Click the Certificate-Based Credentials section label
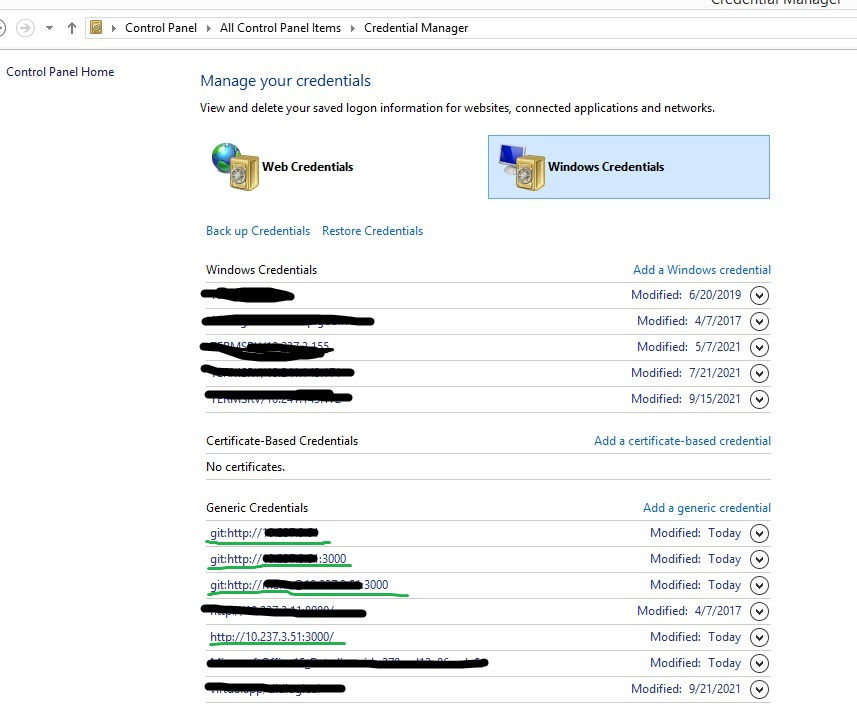 click(282, 441)
